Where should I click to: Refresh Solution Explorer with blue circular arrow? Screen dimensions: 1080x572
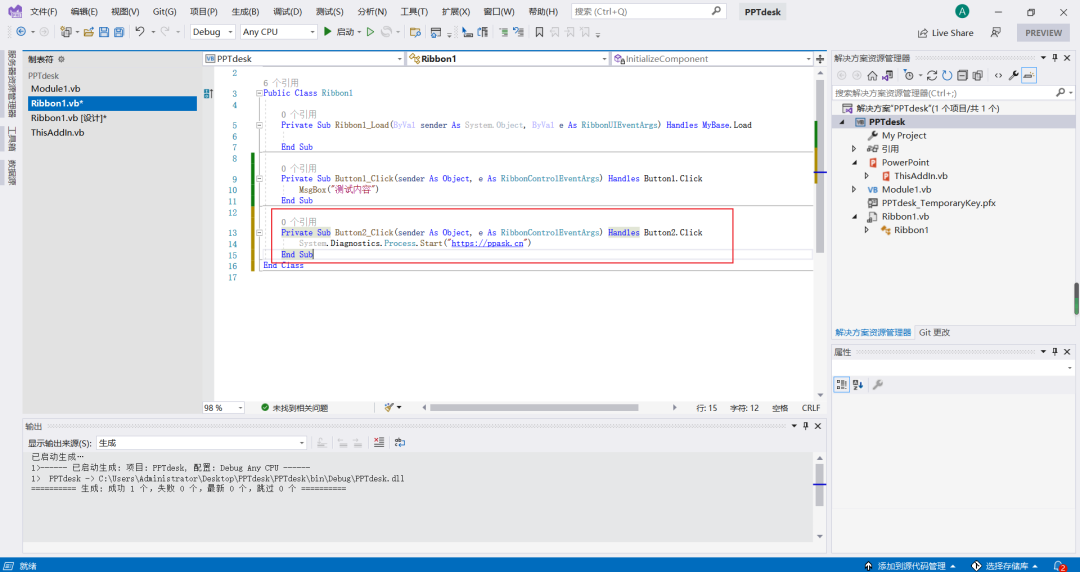(x=947, y=75)
